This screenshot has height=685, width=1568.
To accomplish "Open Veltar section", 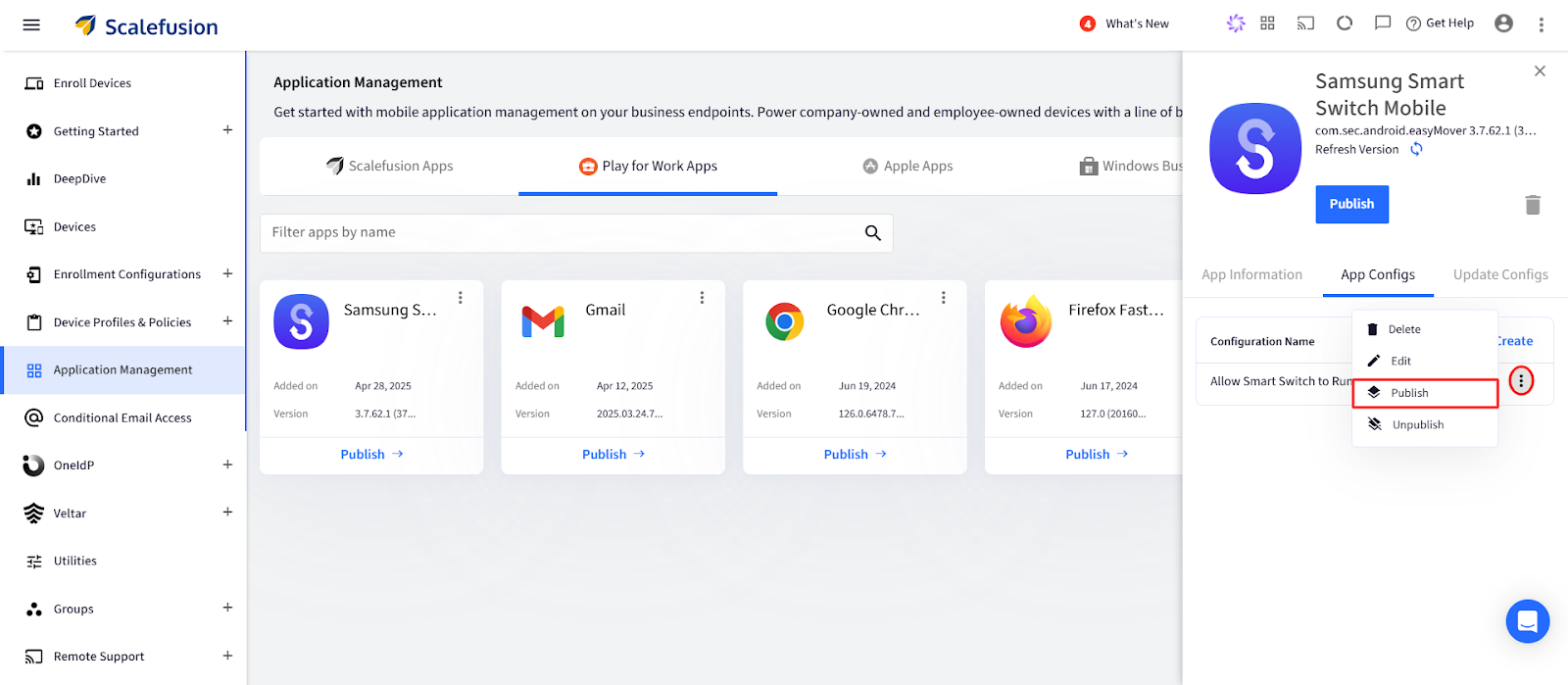I will click(70, 514).
